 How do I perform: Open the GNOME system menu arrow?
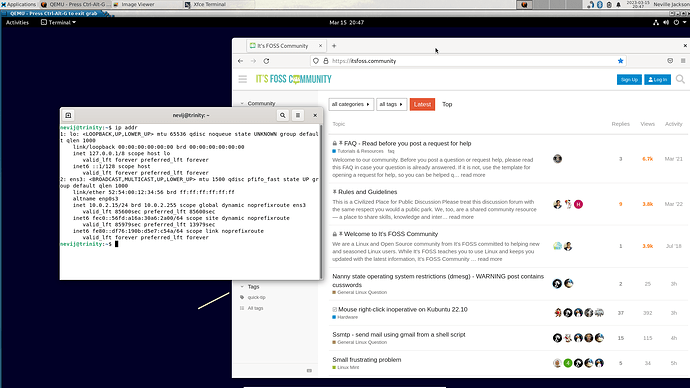tap(685, 22)
